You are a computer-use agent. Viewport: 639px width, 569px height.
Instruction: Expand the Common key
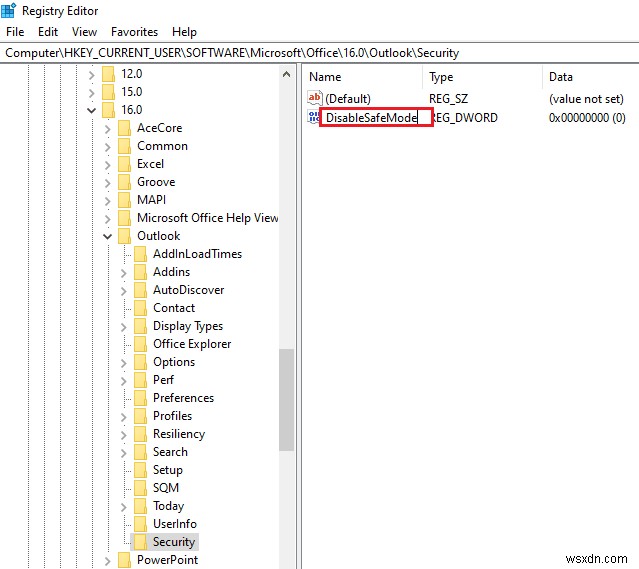click(108, 147)
